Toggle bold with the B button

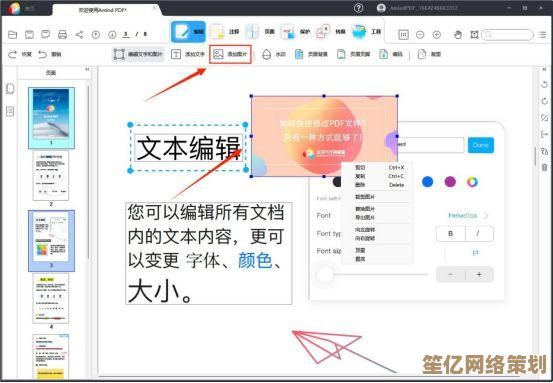(450, 234)
